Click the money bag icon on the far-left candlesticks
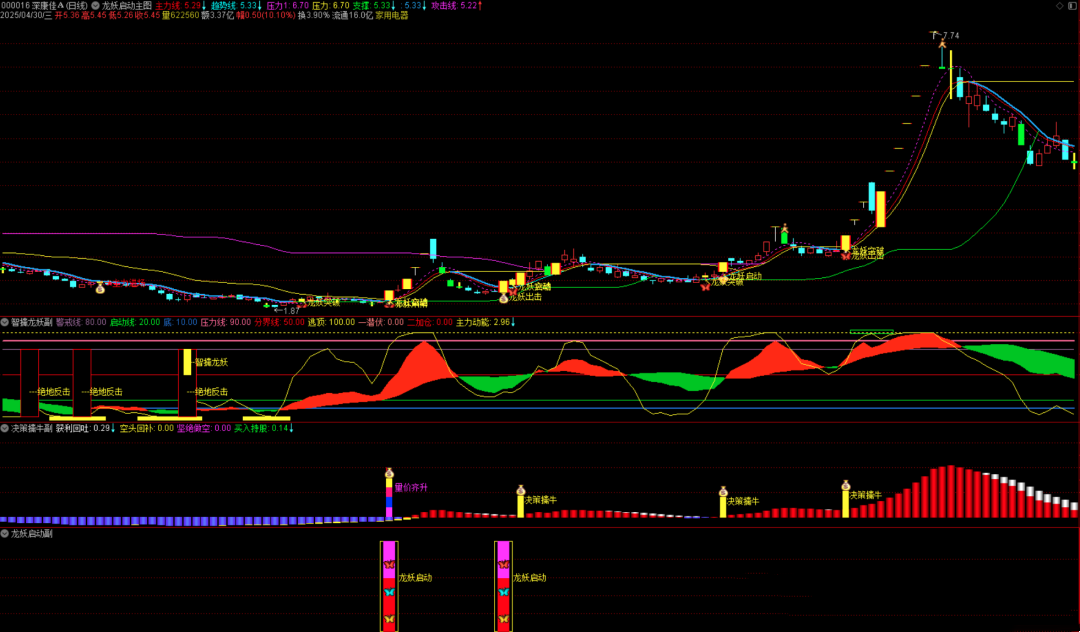 click(x=100, y=289)
